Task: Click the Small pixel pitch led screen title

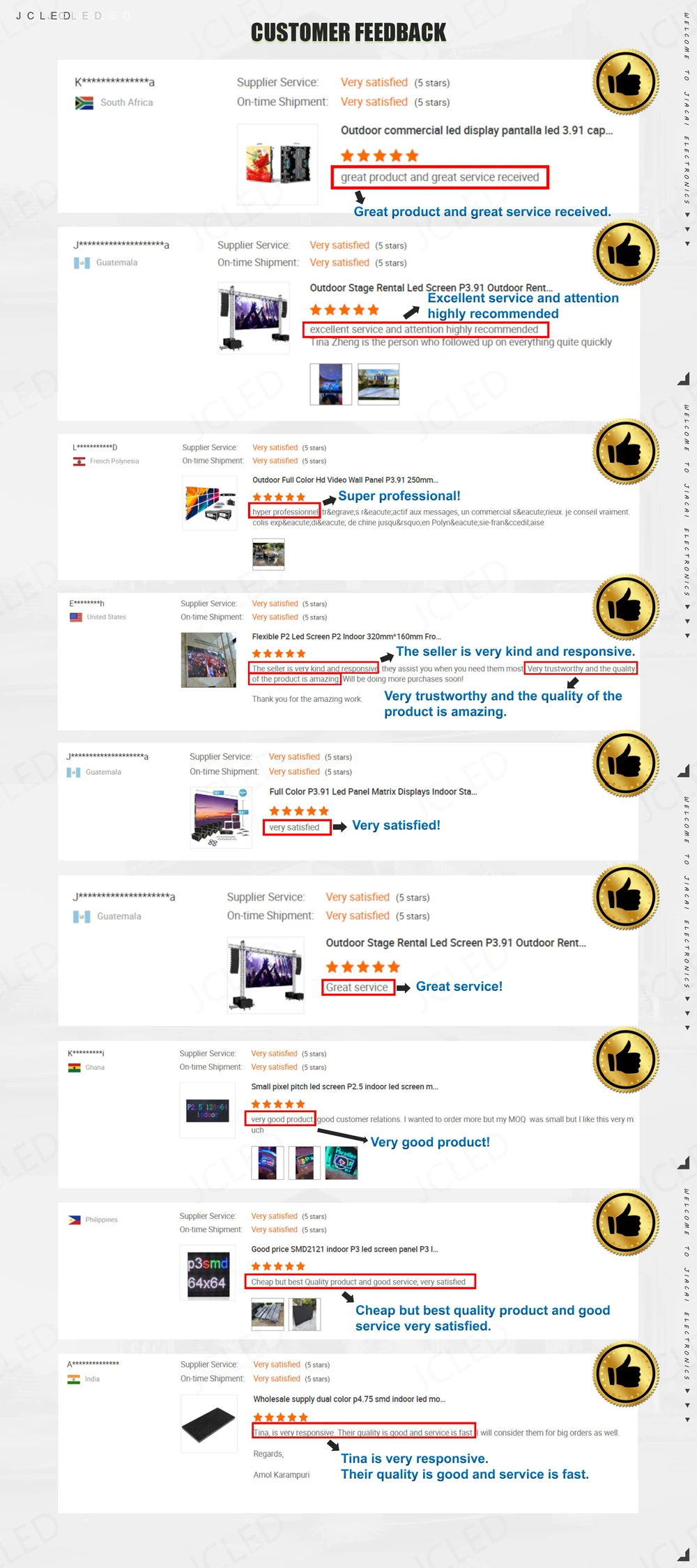Action: click(344, 1086)
